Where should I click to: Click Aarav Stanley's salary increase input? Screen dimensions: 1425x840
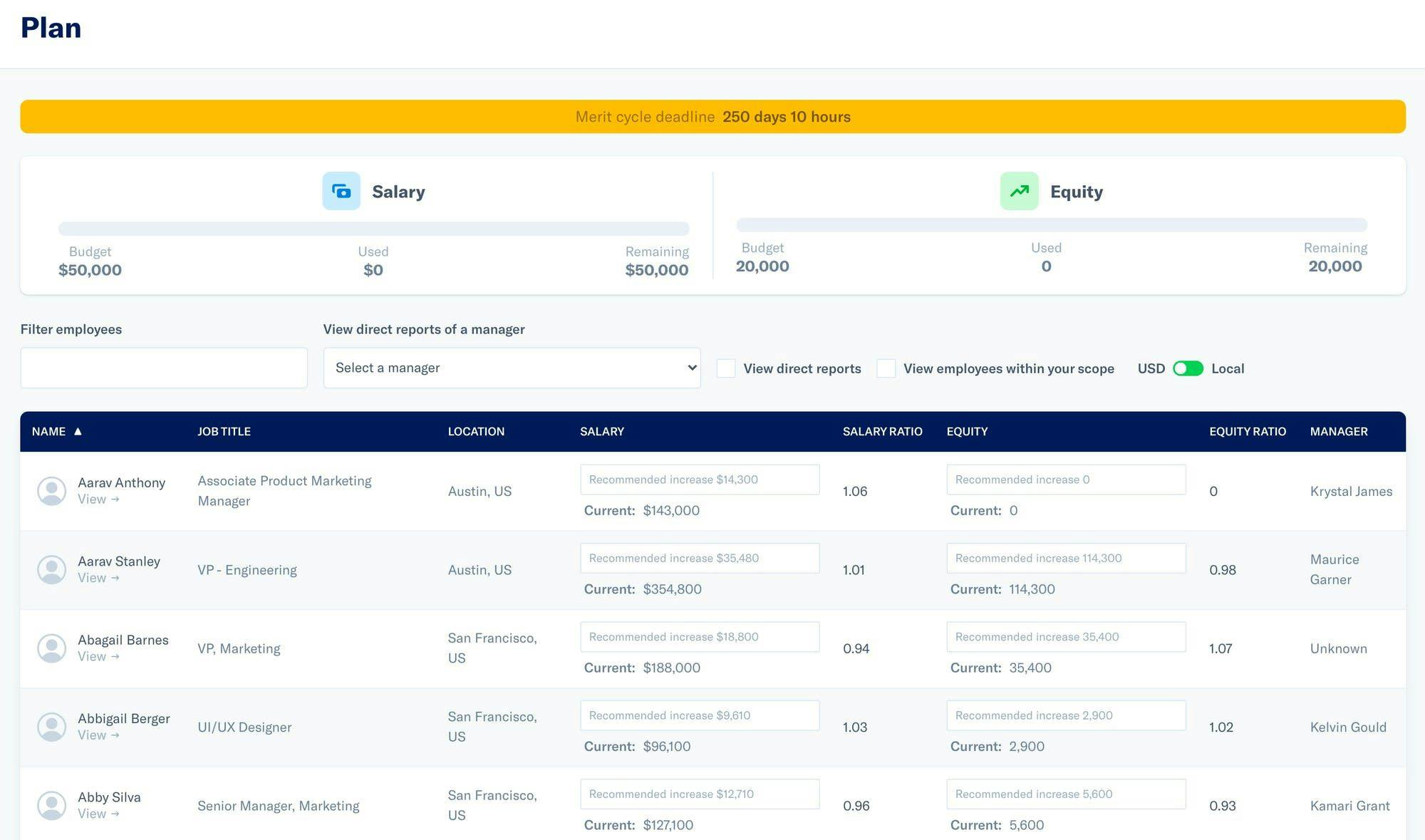click(699, 558)
